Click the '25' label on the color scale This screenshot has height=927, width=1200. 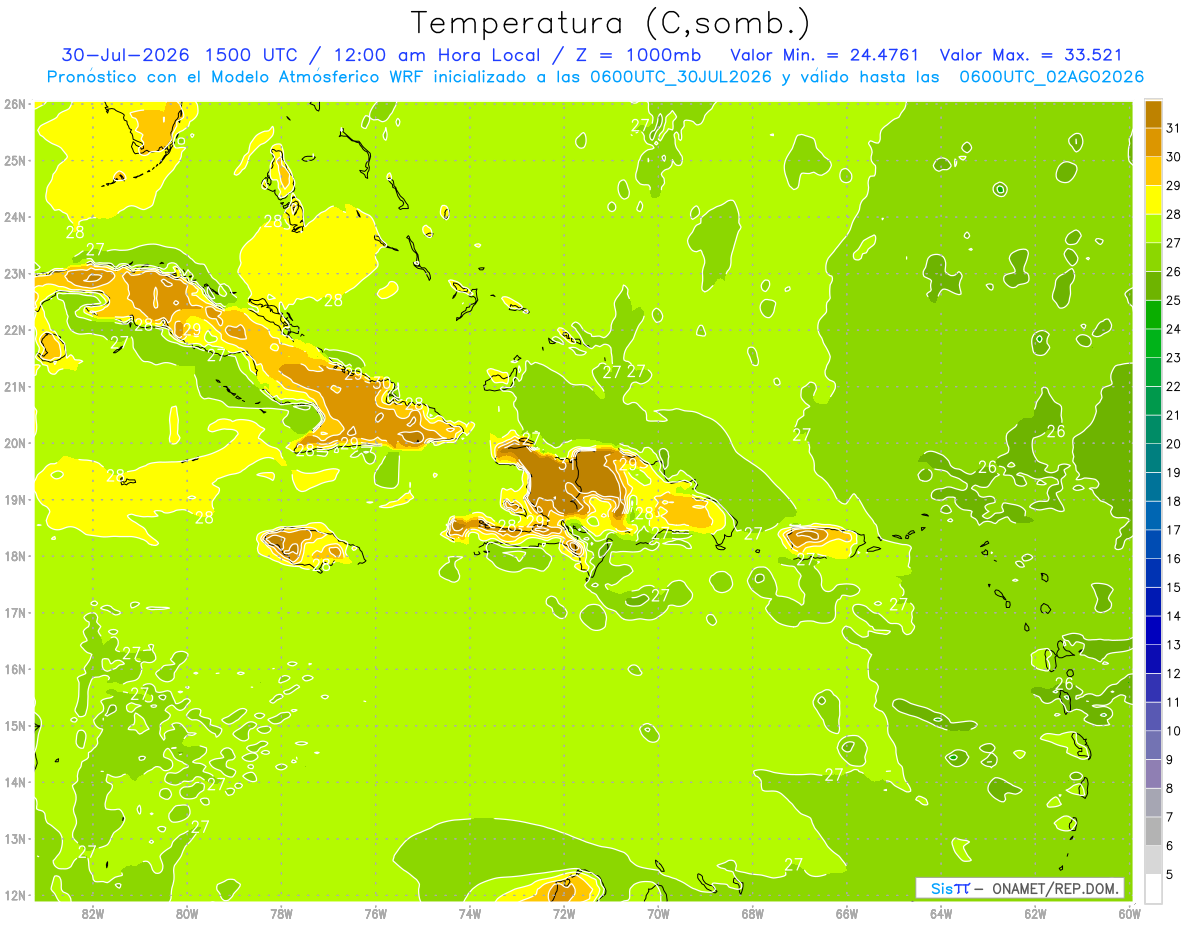(x=1174, y=300)
